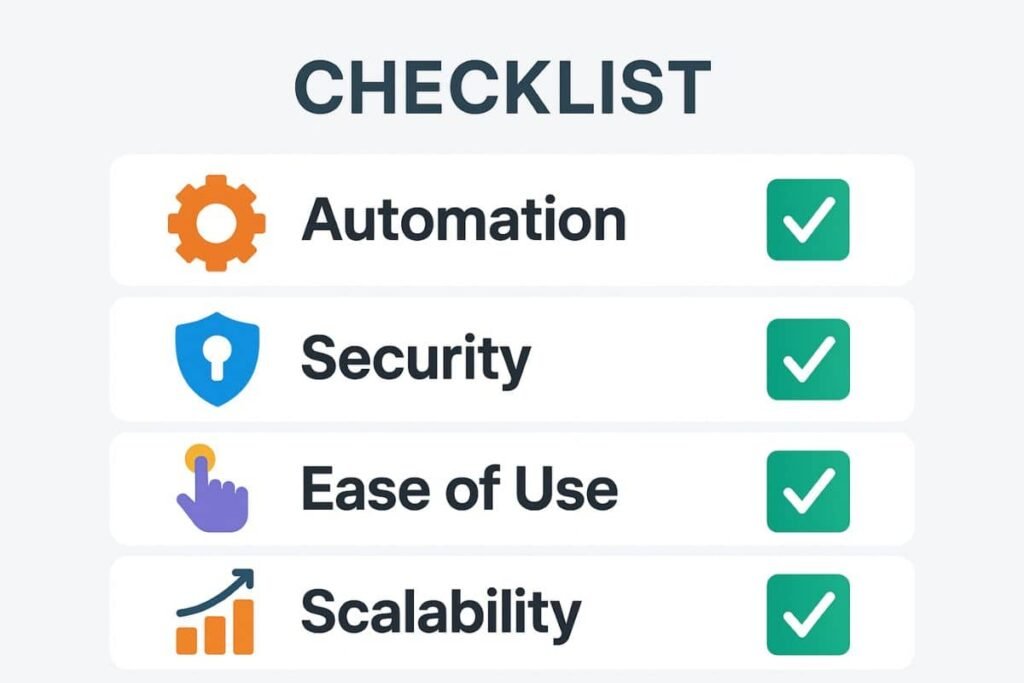Click the Security label text
Screen dimensions: 1024x683
point(415,359)
